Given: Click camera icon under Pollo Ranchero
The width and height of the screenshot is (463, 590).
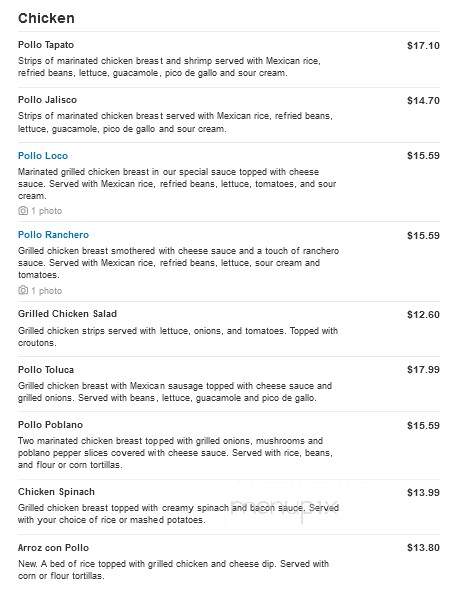Looking at the screenshot, I should [23, 290].
